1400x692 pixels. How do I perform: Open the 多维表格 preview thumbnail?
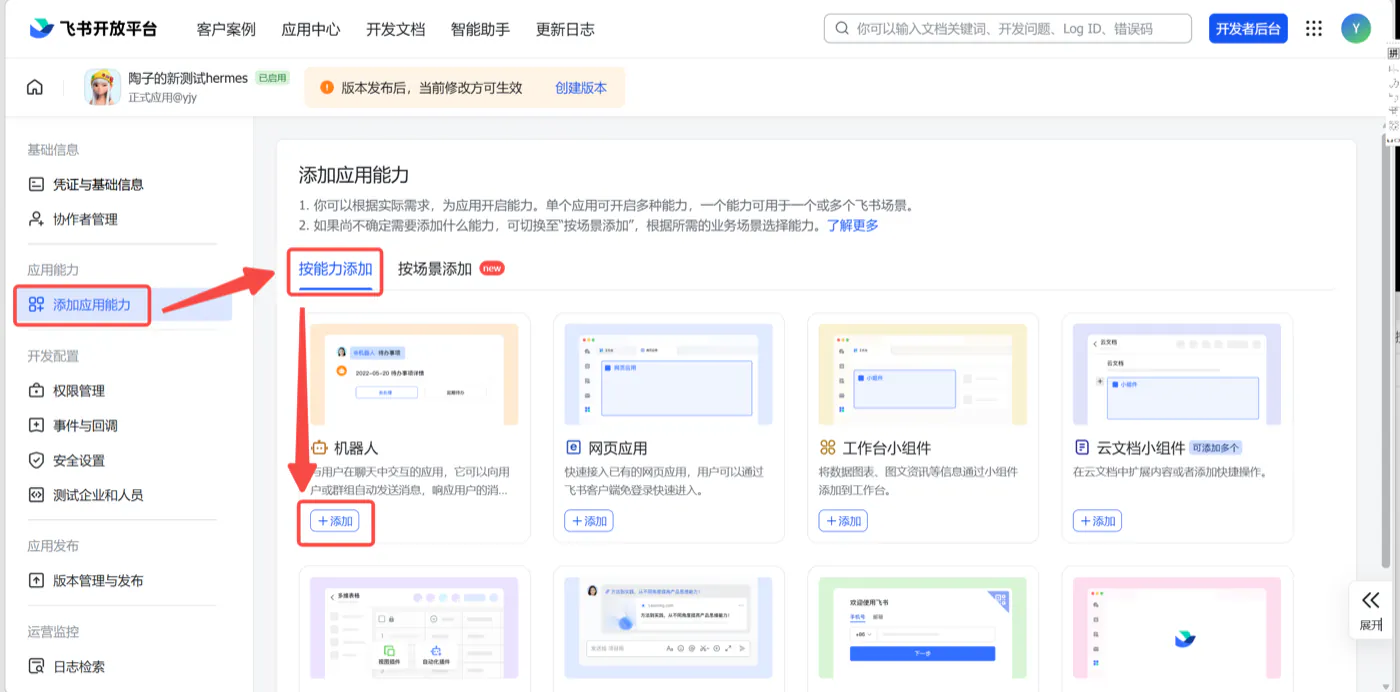414,628
